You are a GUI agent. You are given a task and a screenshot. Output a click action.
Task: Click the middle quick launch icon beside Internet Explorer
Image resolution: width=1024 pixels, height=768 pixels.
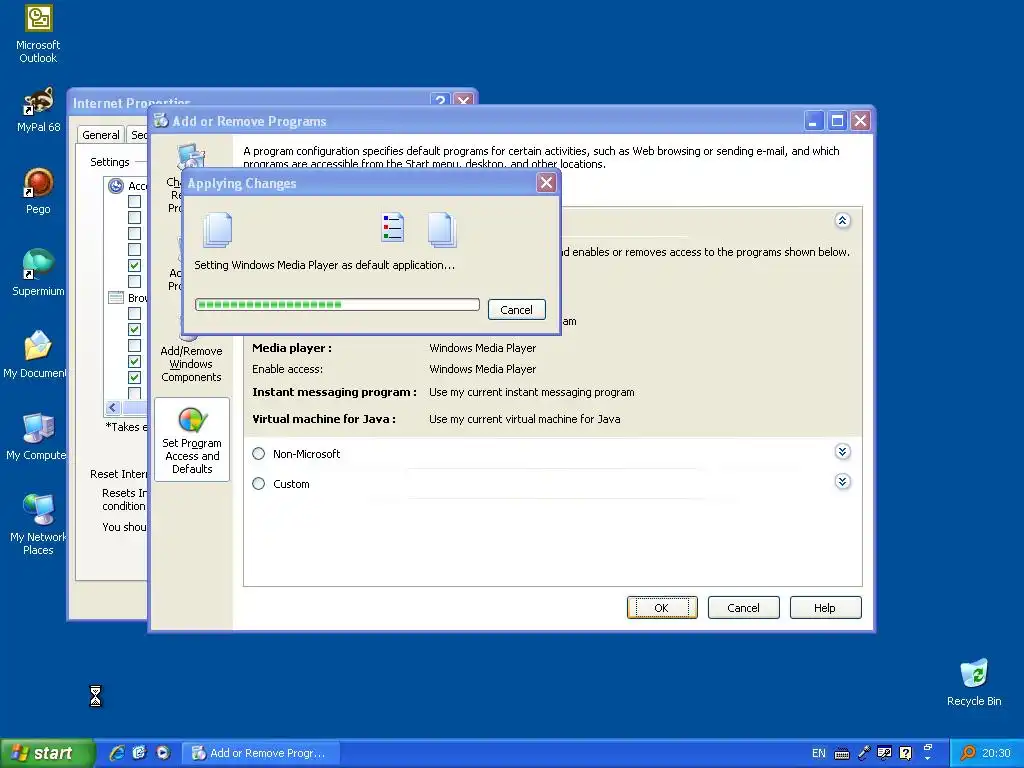coord(140,753)
